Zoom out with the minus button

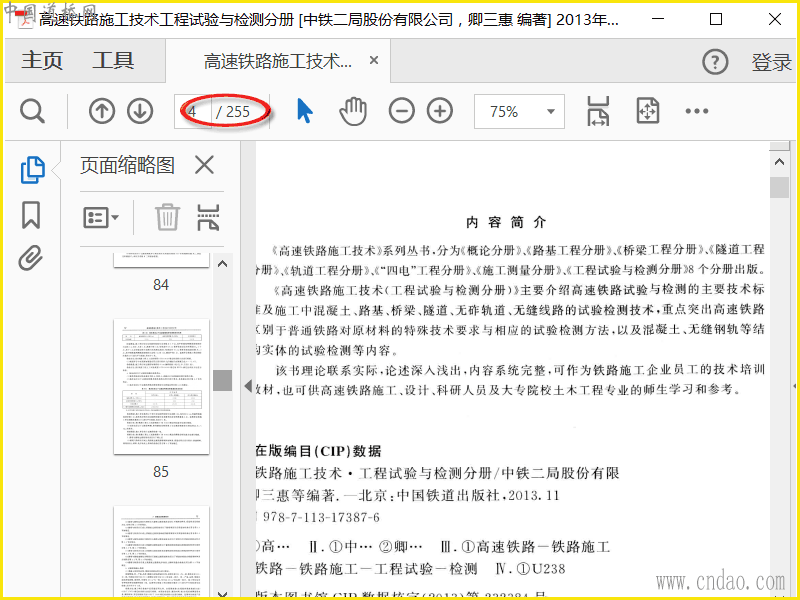[x=402, y=111]
